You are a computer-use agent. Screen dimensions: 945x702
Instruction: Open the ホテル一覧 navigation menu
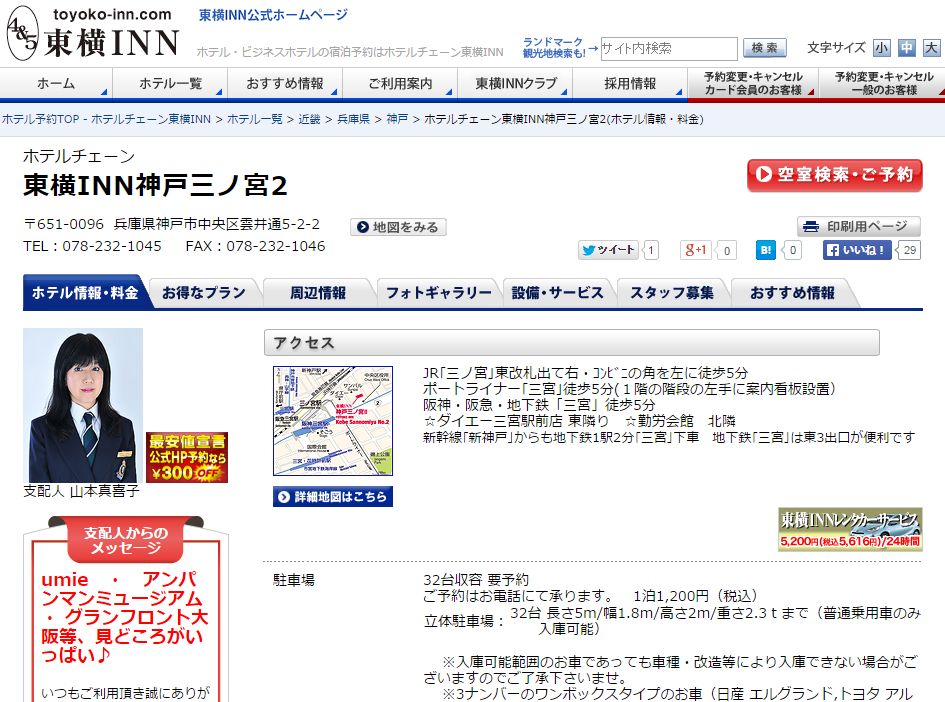[170, 83]
